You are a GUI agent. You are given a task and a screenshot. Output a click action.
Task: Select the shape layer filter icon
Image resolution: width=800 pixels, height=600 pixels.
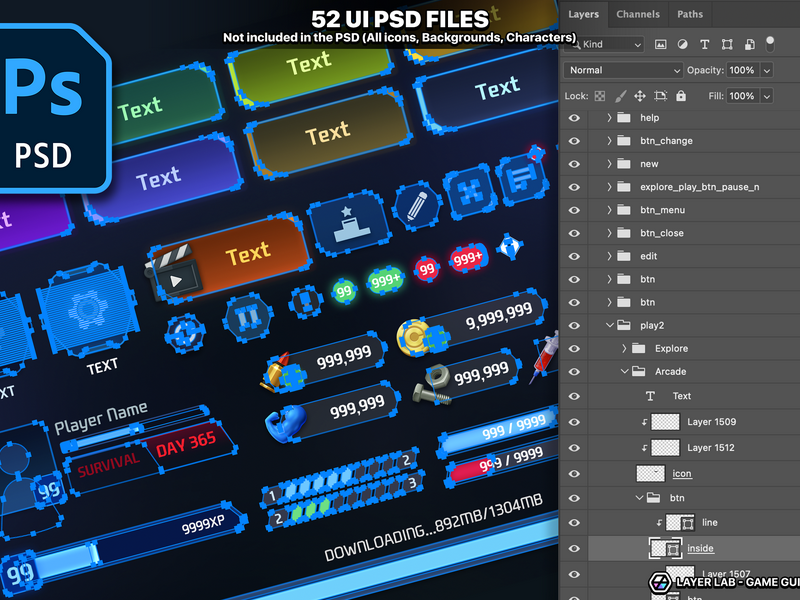727,44
